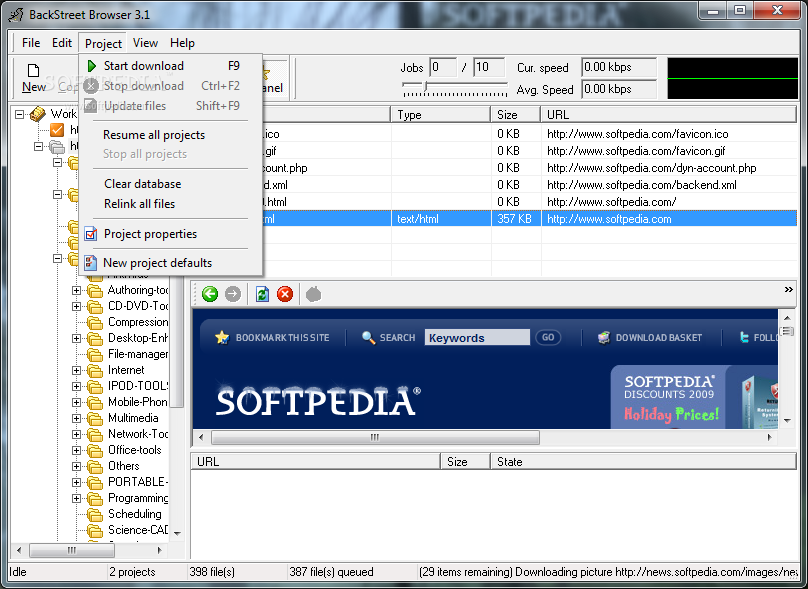Show more browser toolbar buttons via the chevron
This screenshot has height=589, width=808.
(x=788, y=290)
